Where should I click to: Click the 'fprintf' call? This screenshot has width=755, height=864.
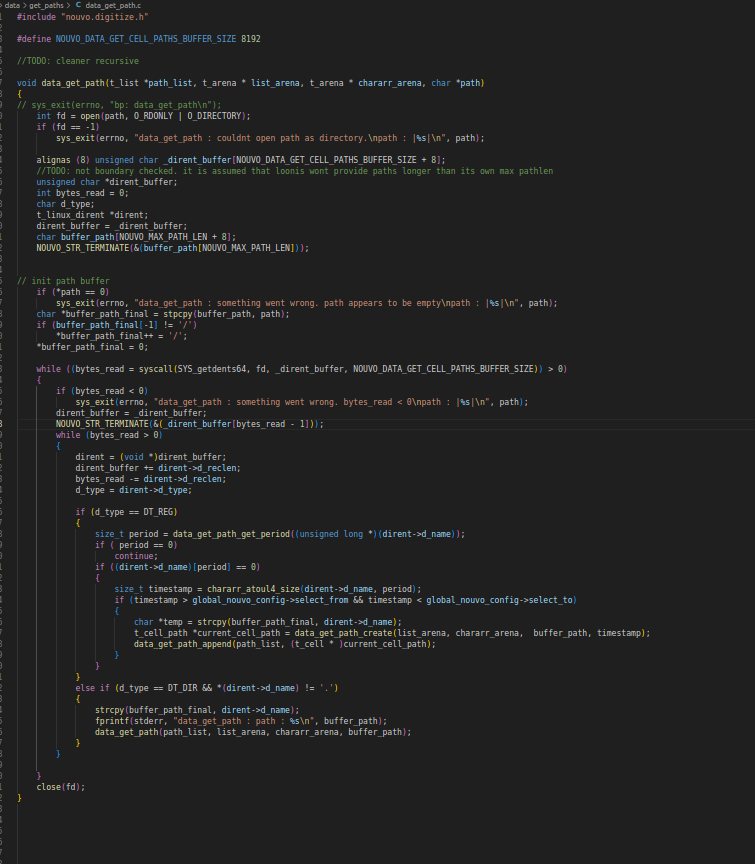coord(112,721)
